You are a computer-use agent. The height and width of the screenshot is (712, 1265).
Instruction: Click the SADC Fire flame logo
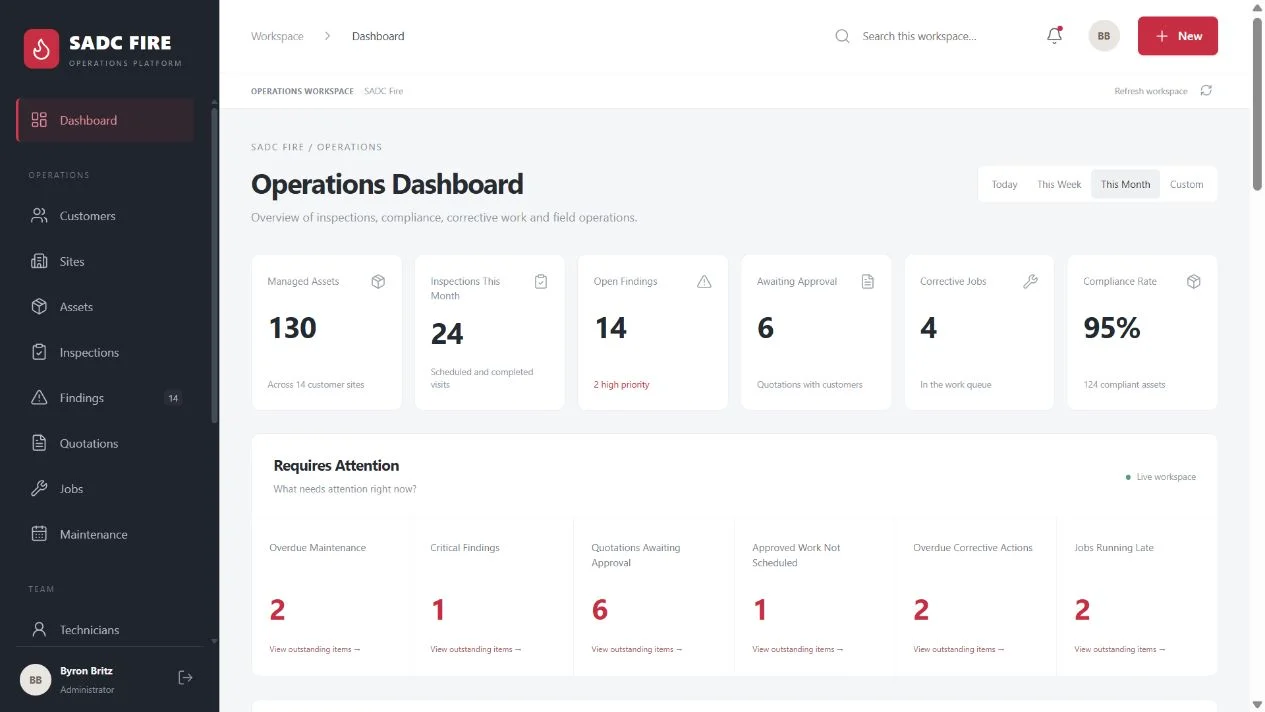click(42, 48)
